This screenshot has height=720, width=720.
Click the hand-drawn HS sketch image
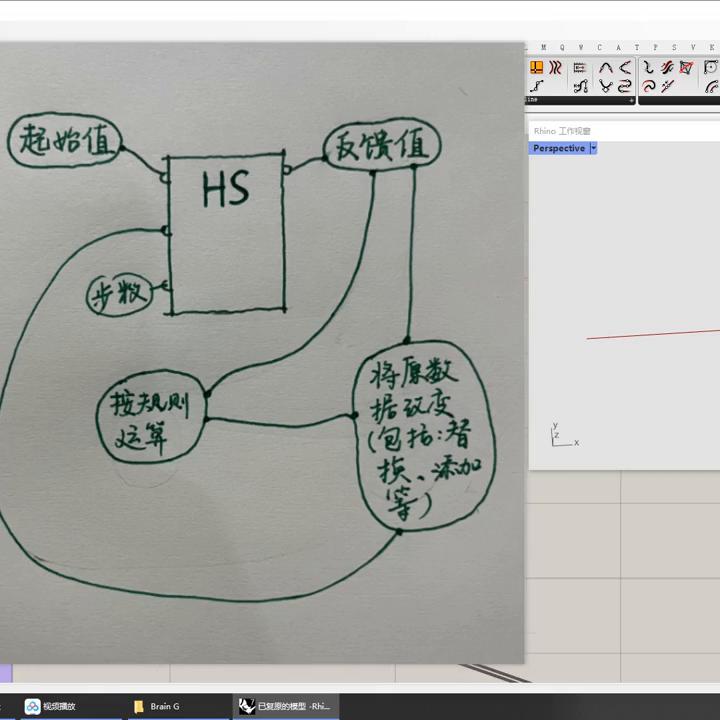pyautogui.click(x=262, y=353)
